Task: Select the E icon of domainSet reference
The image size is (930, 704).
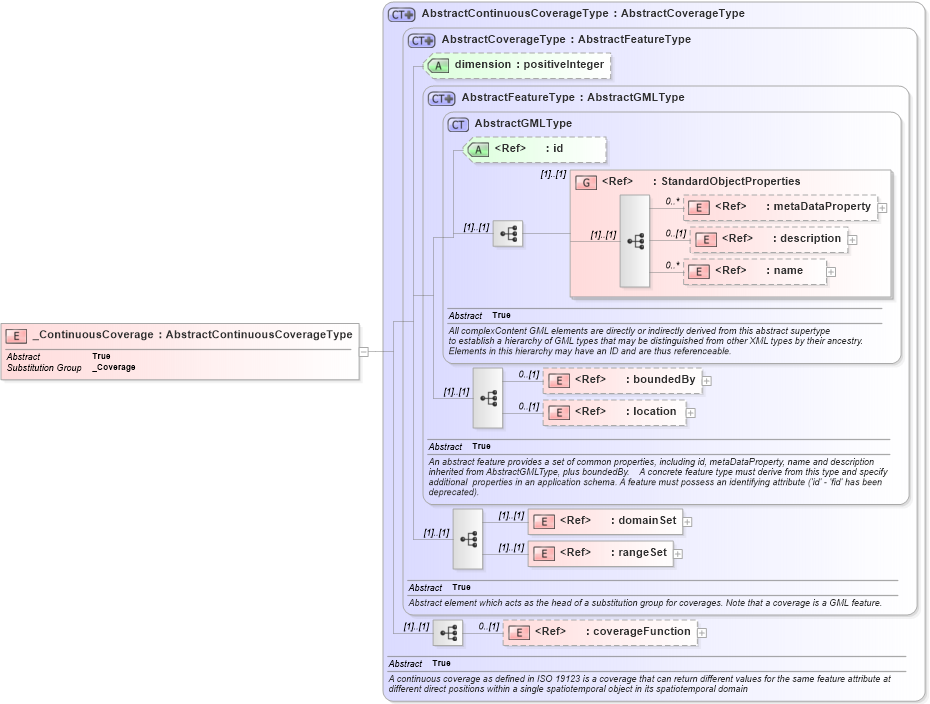Action: click(543, 521)
